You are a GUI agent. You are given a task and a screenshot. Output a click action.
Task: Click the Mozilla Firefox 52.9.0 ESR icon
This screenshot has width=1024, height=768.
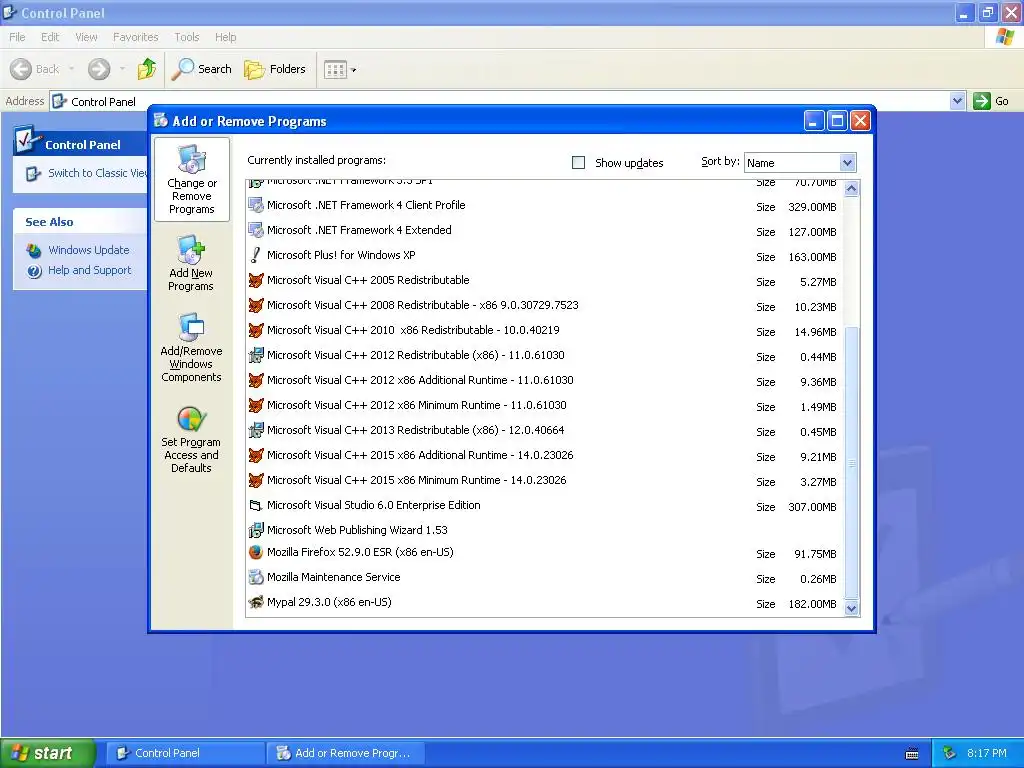pos(256,552)
